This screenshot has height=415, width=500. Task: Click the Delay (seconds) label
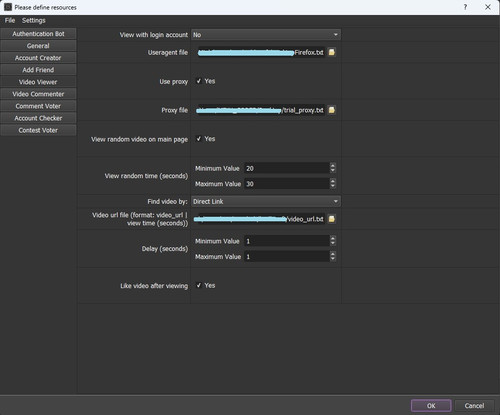coord(165,249)
